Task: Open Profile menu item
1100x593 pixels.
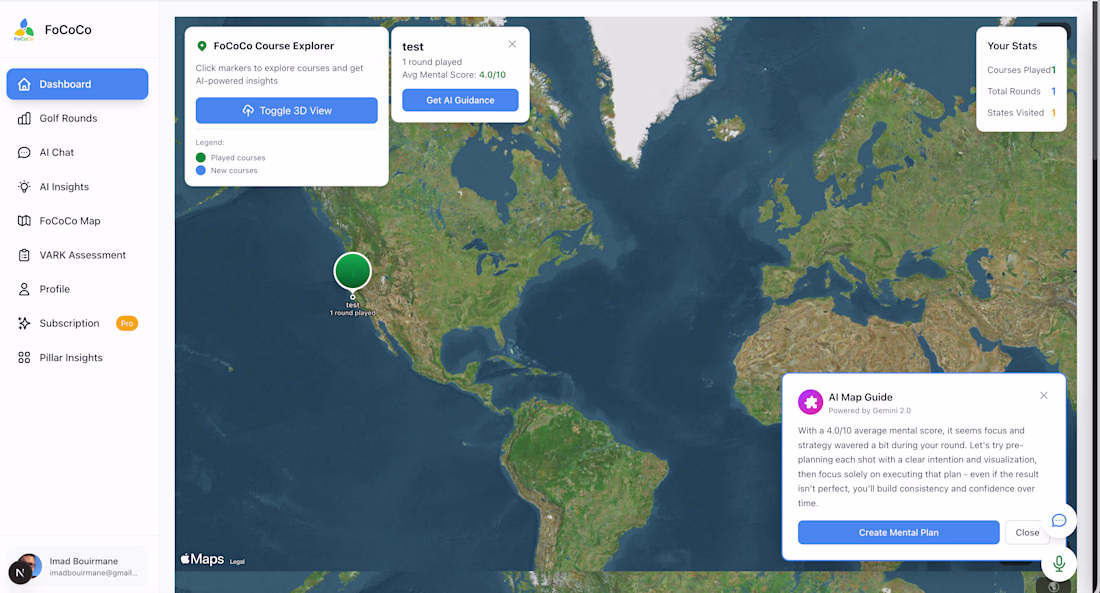Action: [x=77, y=289]
